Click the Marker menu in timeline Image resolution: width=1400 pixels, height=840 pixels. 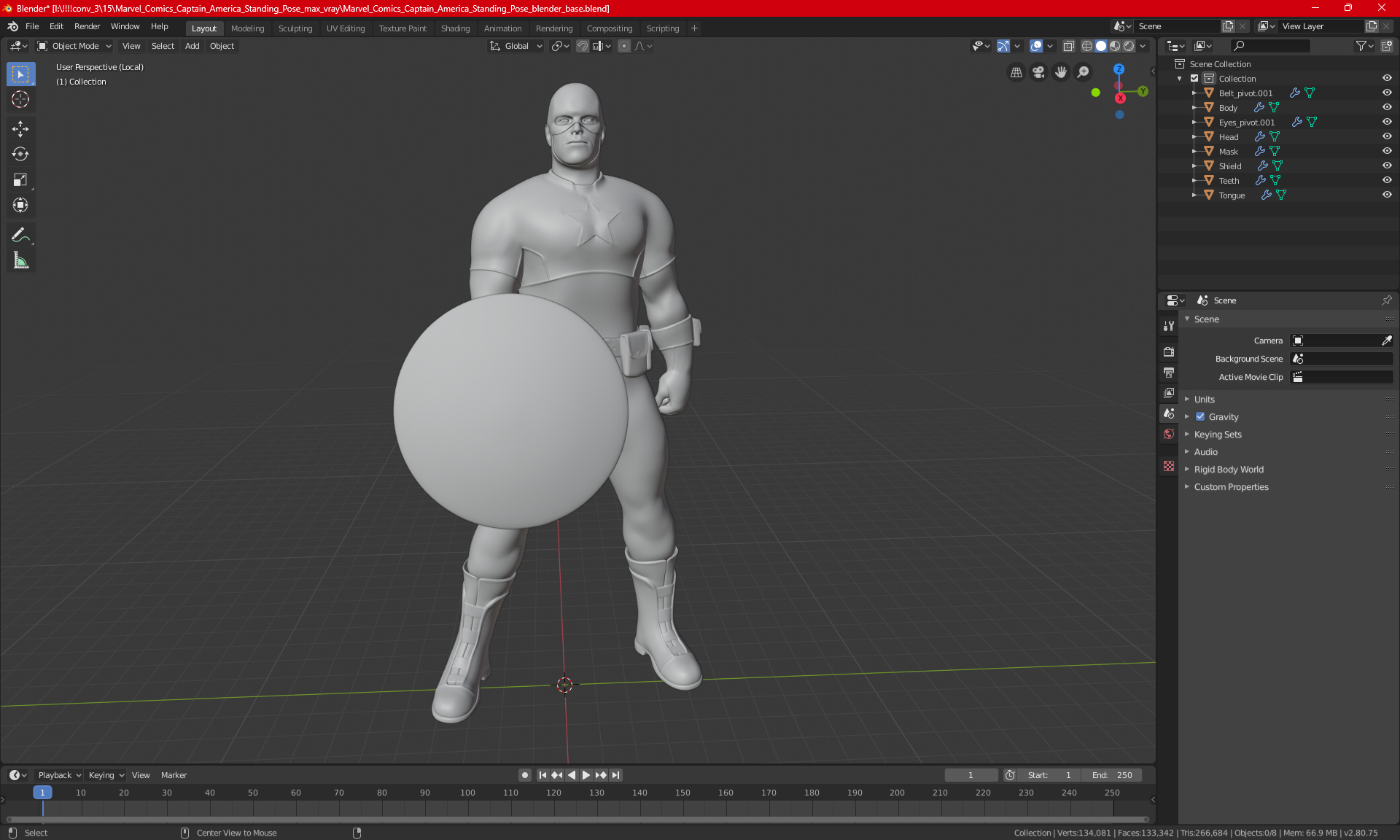pyautogui.click(x=174, y=775)
